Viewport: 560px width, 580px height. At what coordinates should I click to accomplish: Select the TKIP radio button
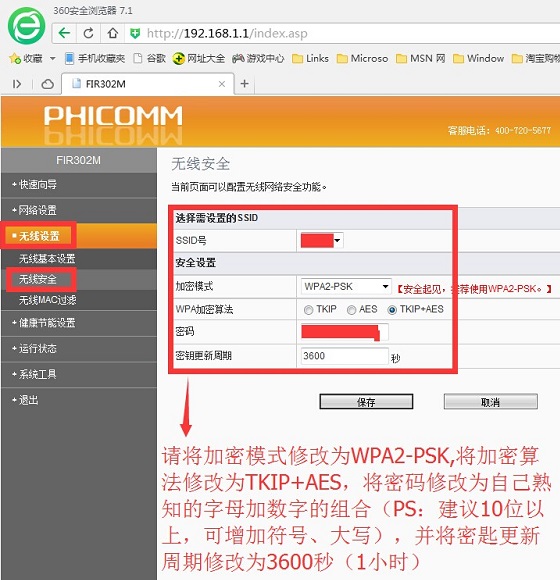click(308, 310)
